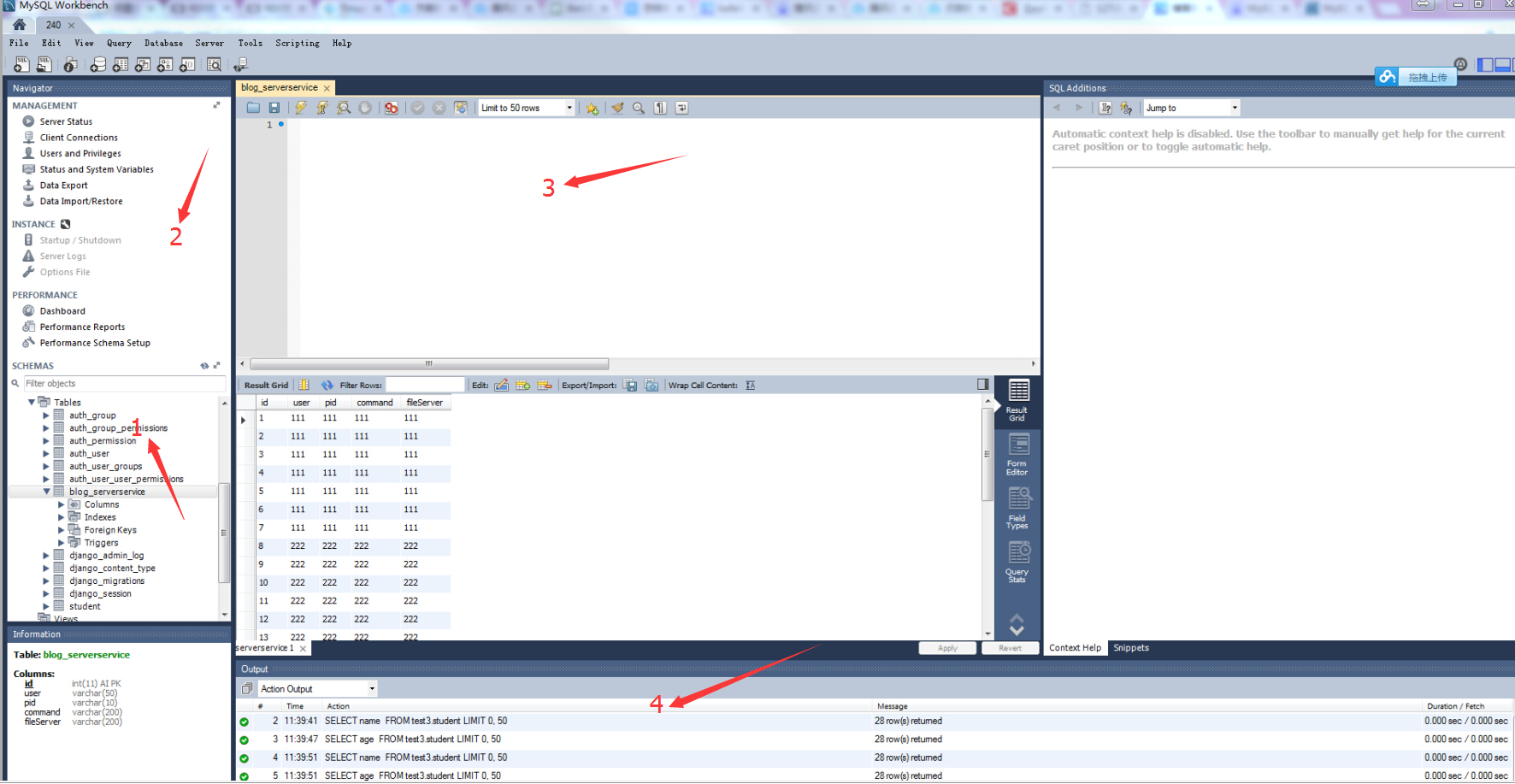Toggle wrap cell content in result grid
Screen dimensions: 1515x784
750,385
